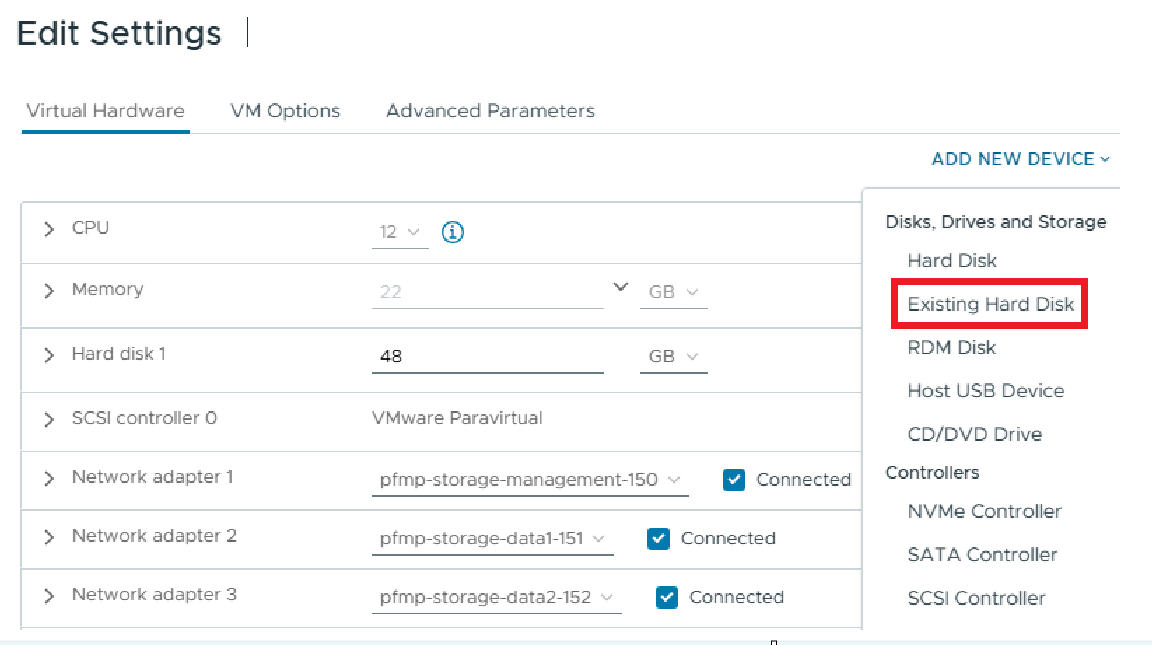The image size is (1152, 645).
Task: Click the Hard disk 1 size field
Action: 487,356
